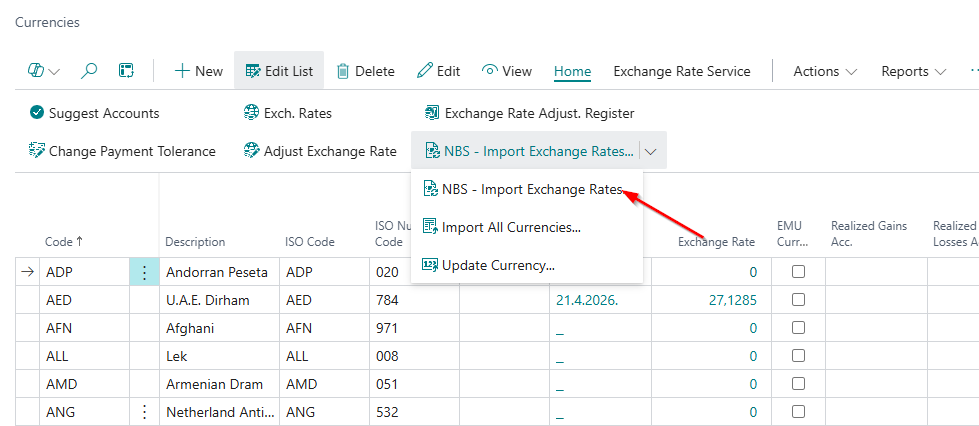Viewport: 979px width, 426px height.
Task: Click the analysis view layout icon
Action: pyautogui.click(x=126, y=71)
